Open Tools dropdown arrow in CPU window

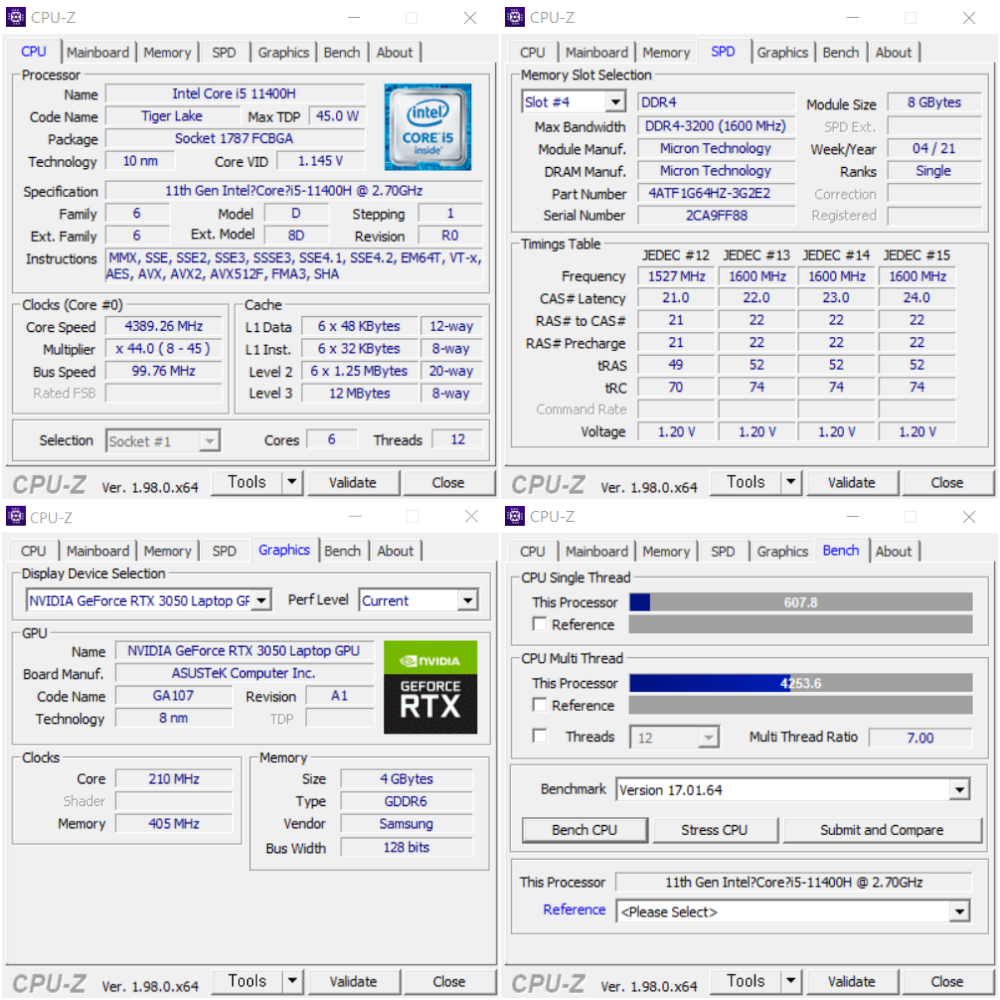point(292,482)
